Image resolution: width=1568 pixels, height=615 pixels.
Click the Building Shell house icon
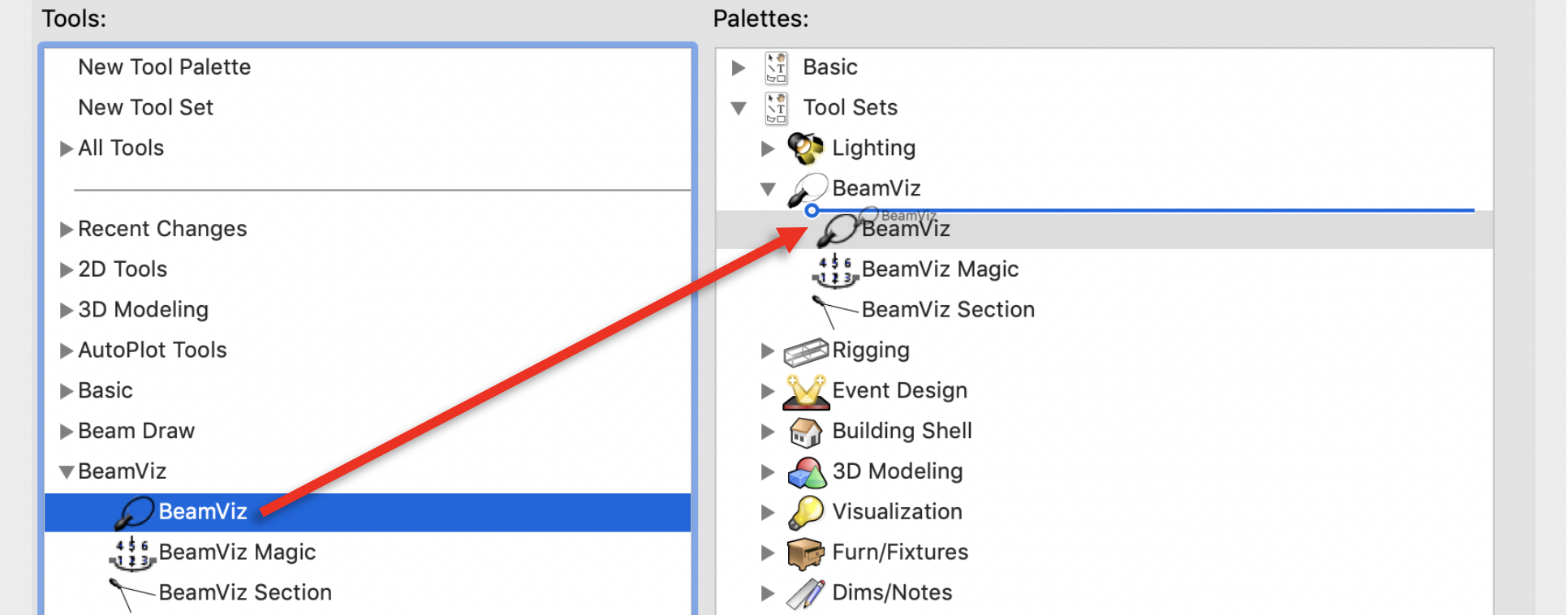tap(806, 432)
